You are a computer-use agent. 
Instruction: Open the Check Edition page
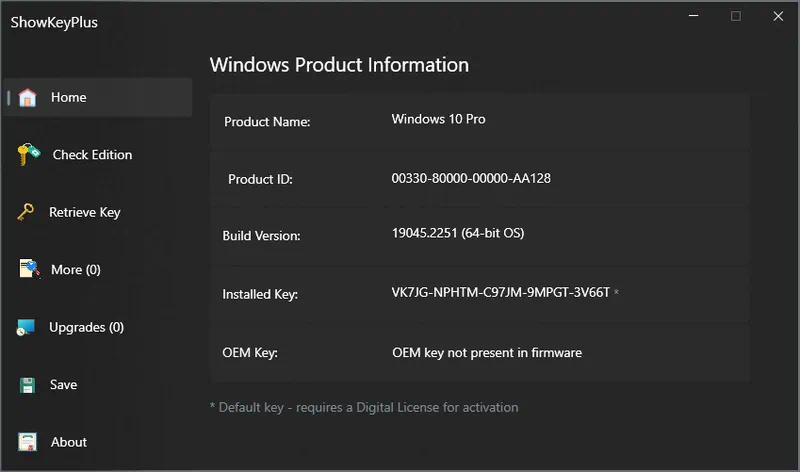(92, 155)
